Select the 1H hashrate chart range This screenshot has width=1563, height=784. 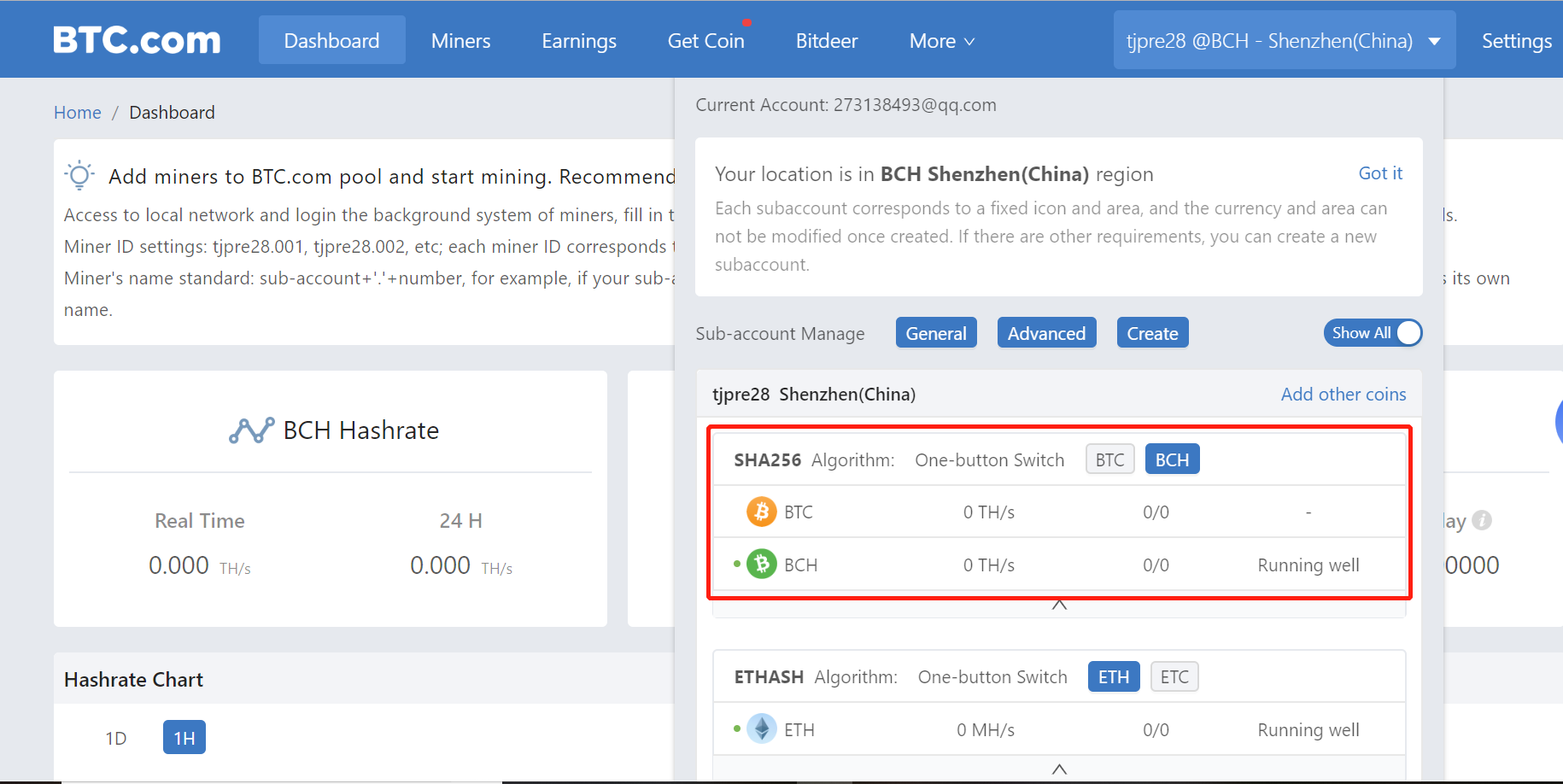coord(184,737)
